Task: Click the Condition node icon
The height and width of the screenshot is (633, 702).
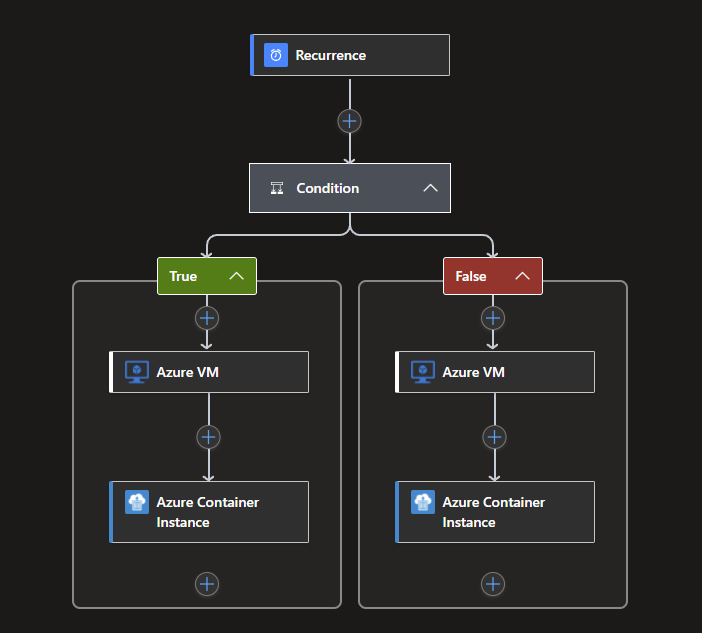Action: (x=277, y=188)
